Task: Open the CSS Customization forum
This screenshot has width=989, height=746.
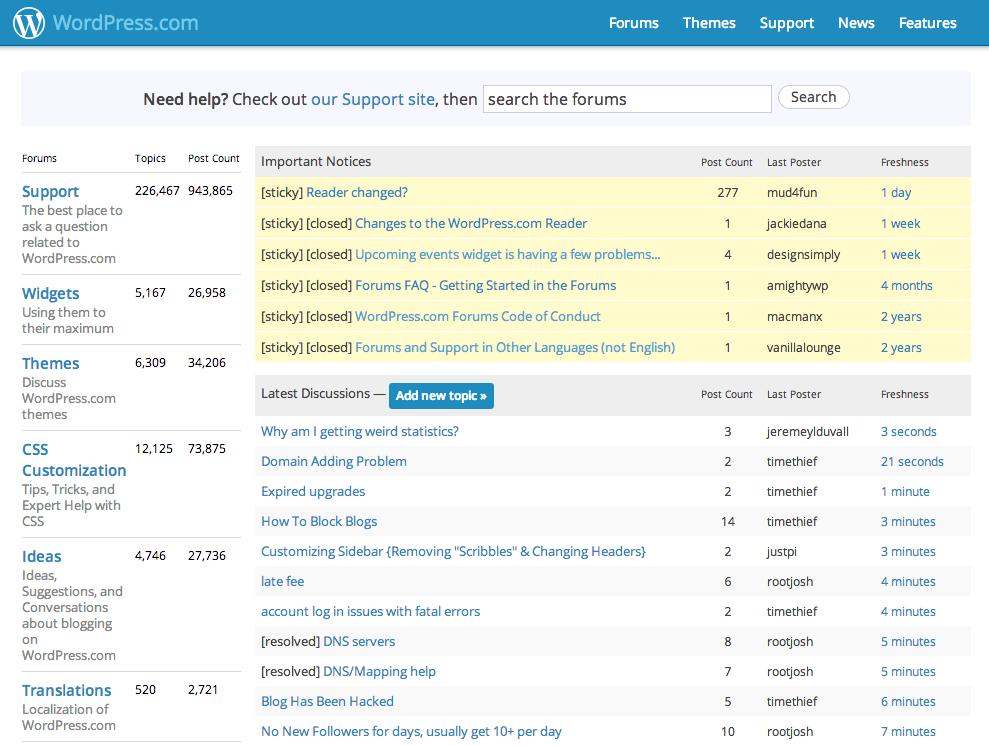Action: (x=74, y=460)
